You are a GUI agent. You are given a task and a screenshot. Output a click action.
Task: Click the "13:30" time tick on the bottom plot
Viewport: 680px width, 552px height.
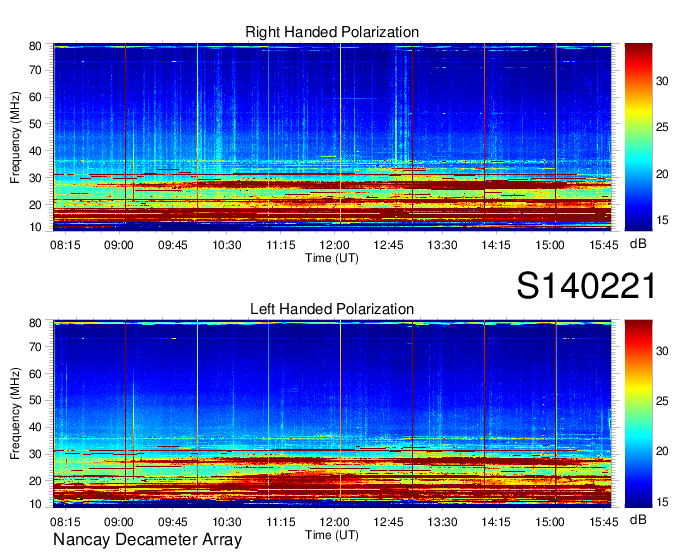(442, 521)
